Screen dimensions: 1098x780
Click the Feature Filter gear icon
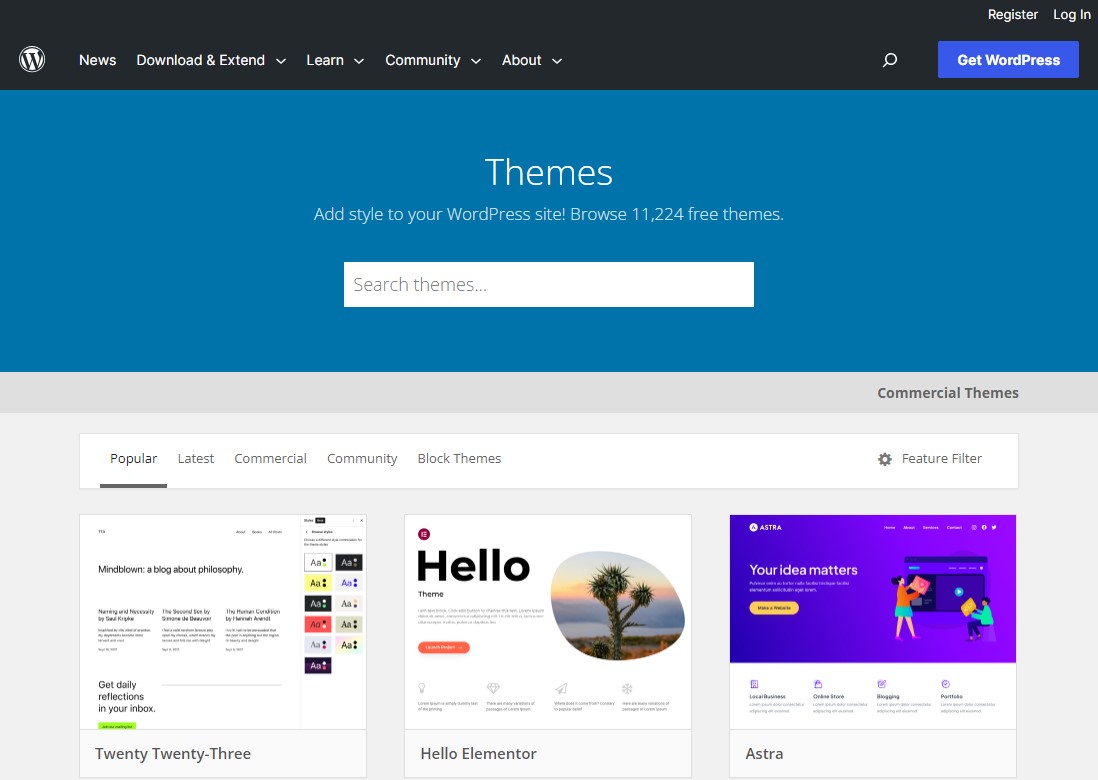click(885, 459)
